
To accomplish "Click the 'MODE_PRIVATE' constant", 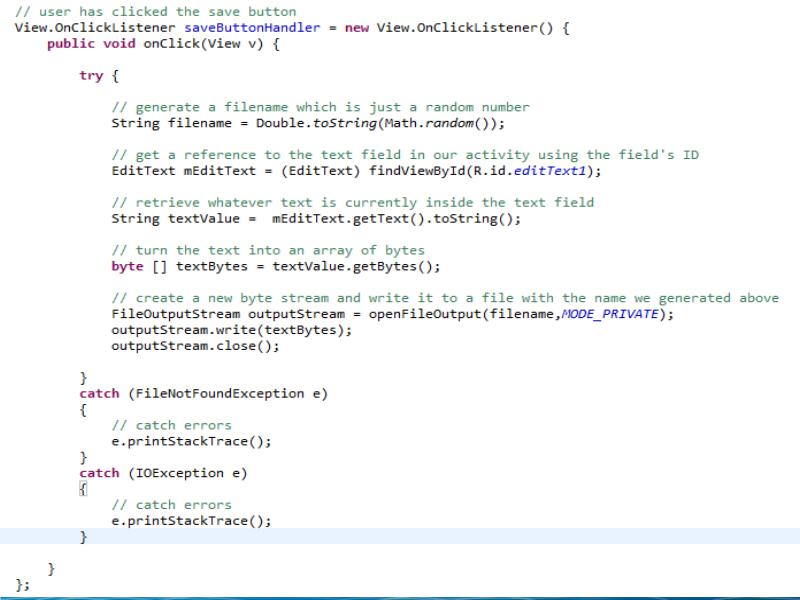I will [x=610, y=314].
